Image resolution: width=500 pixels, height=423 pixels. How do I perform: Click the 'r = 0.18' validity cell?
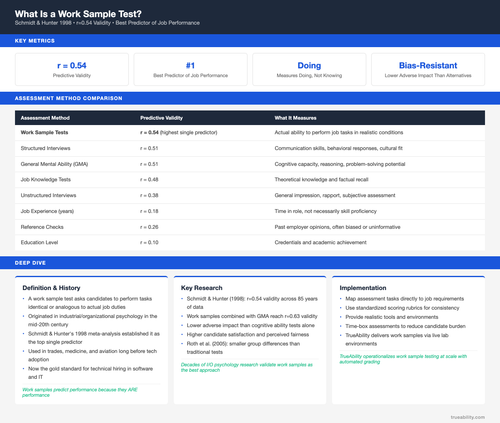click(149, 211)
